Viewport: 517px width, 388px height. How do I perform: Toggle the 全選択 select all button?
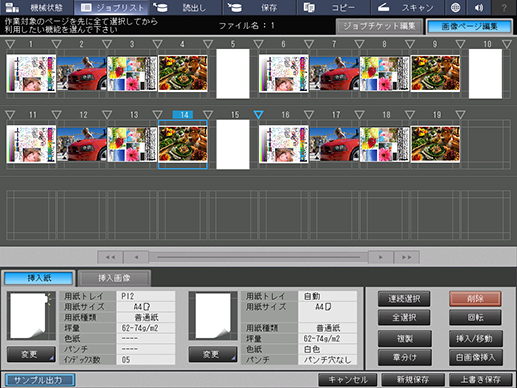coord(404,317)
